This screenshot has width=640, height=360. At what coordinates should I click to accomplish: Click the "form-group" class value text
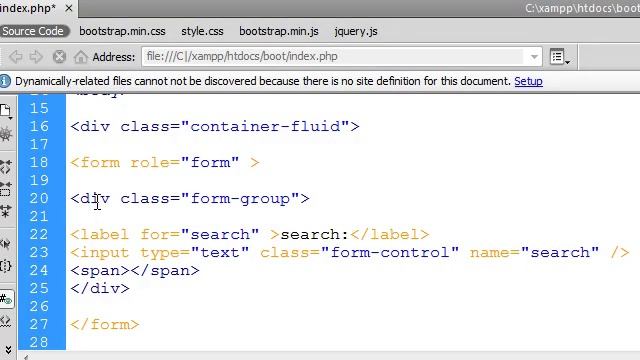click(240, 199)
